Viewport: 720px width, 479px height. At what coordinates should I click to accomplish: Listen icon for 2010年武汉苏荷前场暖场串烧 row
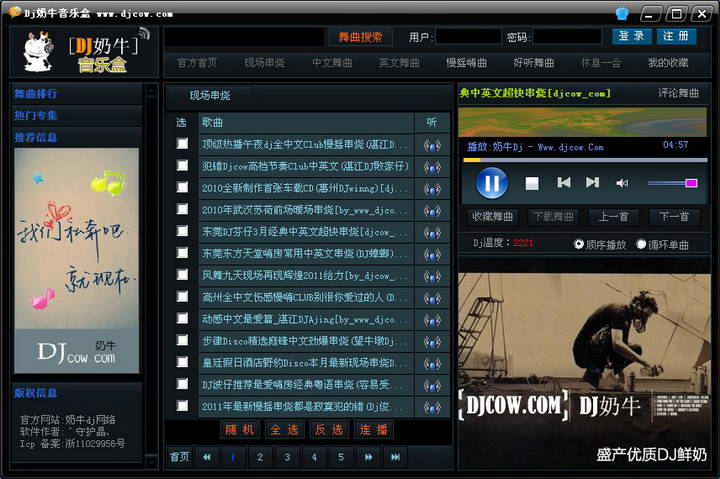(432, 211)
